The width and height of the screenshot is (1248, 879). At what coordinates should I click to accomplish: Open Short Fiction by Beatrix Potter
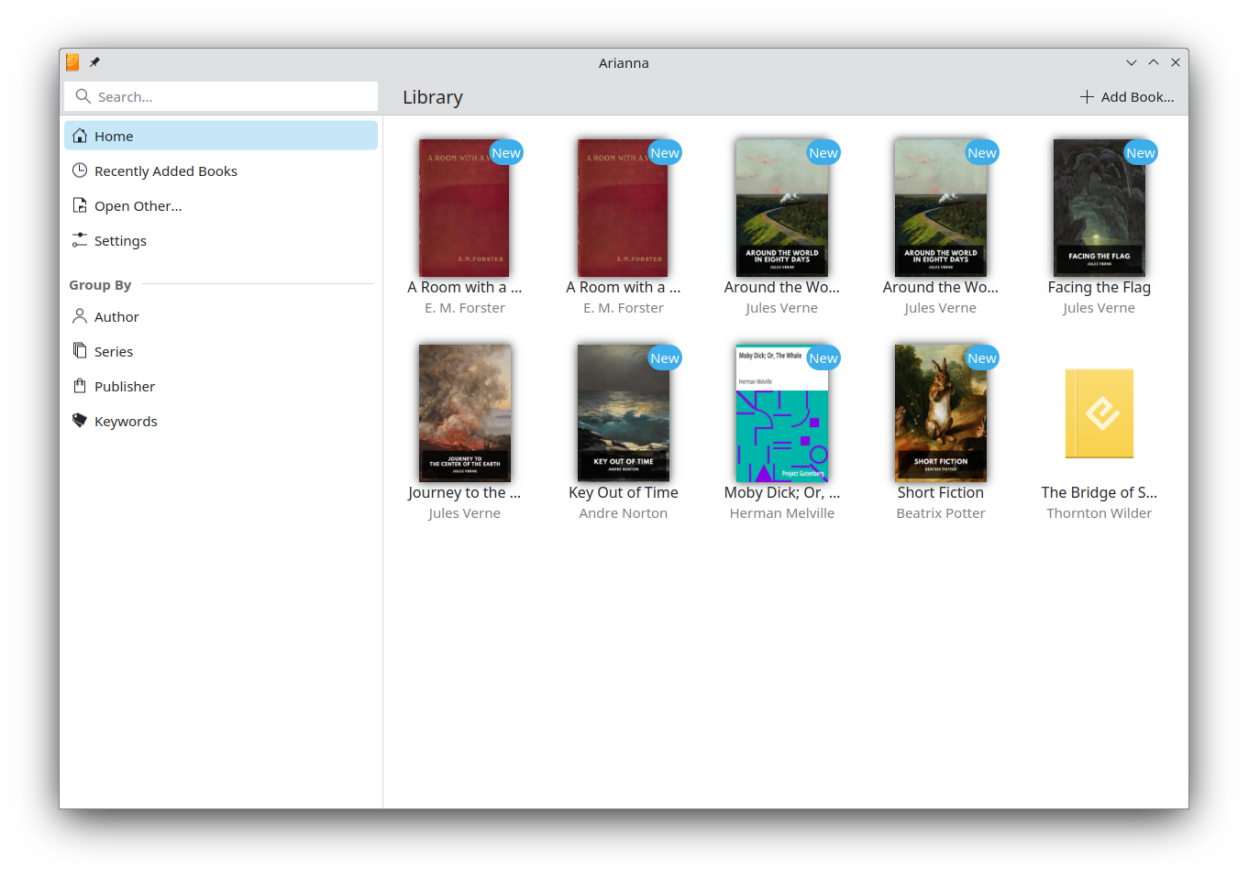[x=940, y=413]
